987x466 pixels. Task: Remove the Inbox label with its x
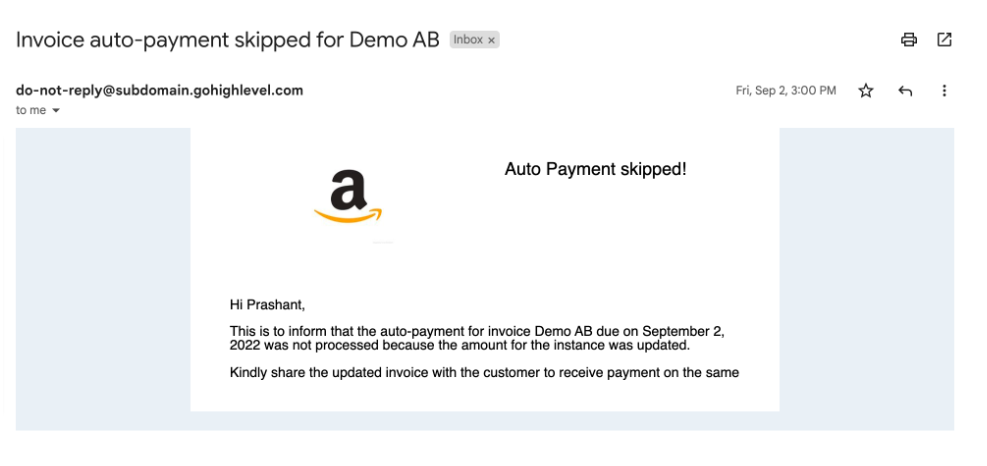click(492, 40)
